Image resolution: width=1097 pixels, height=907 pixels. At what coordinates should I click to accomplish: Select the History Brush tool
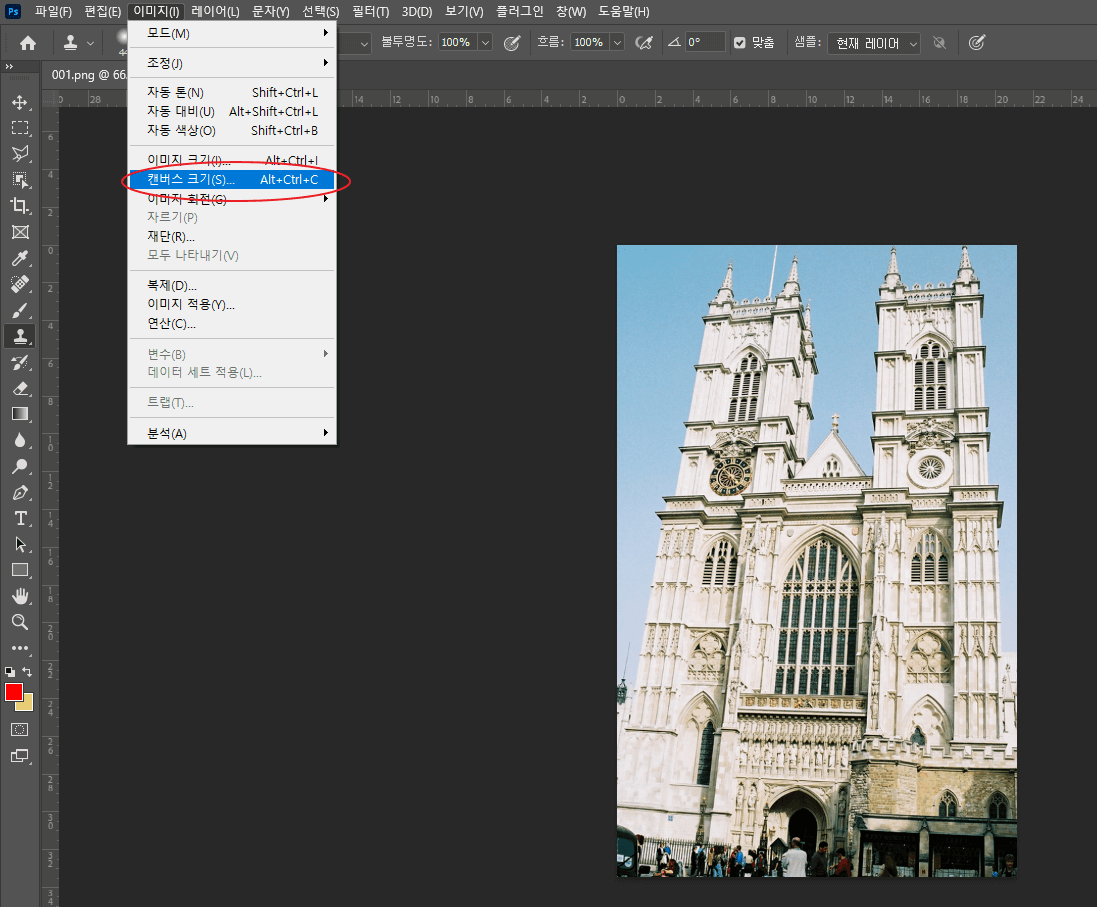20,363
